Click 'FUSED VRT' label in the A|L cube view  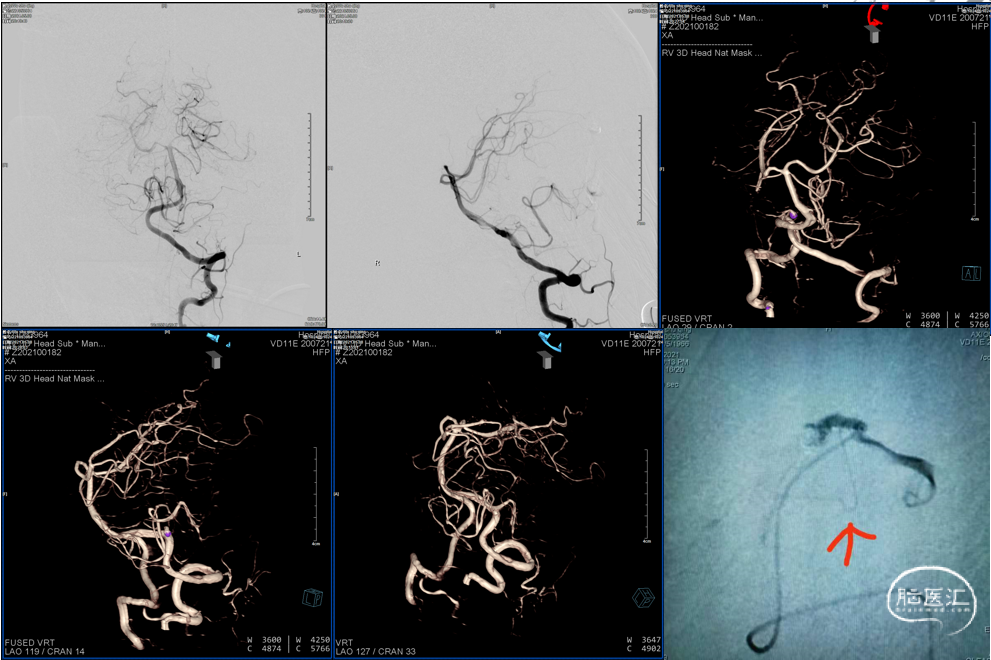click(x=686, y=319)
